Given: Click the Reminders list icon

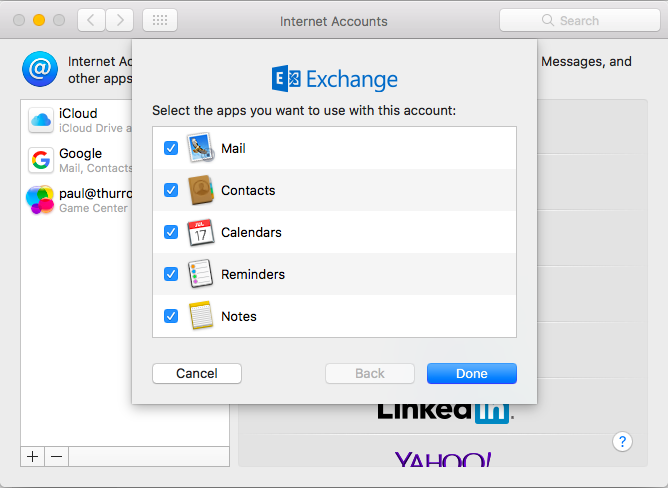Looking at the screenshot, I should click(x=201, y=274).
